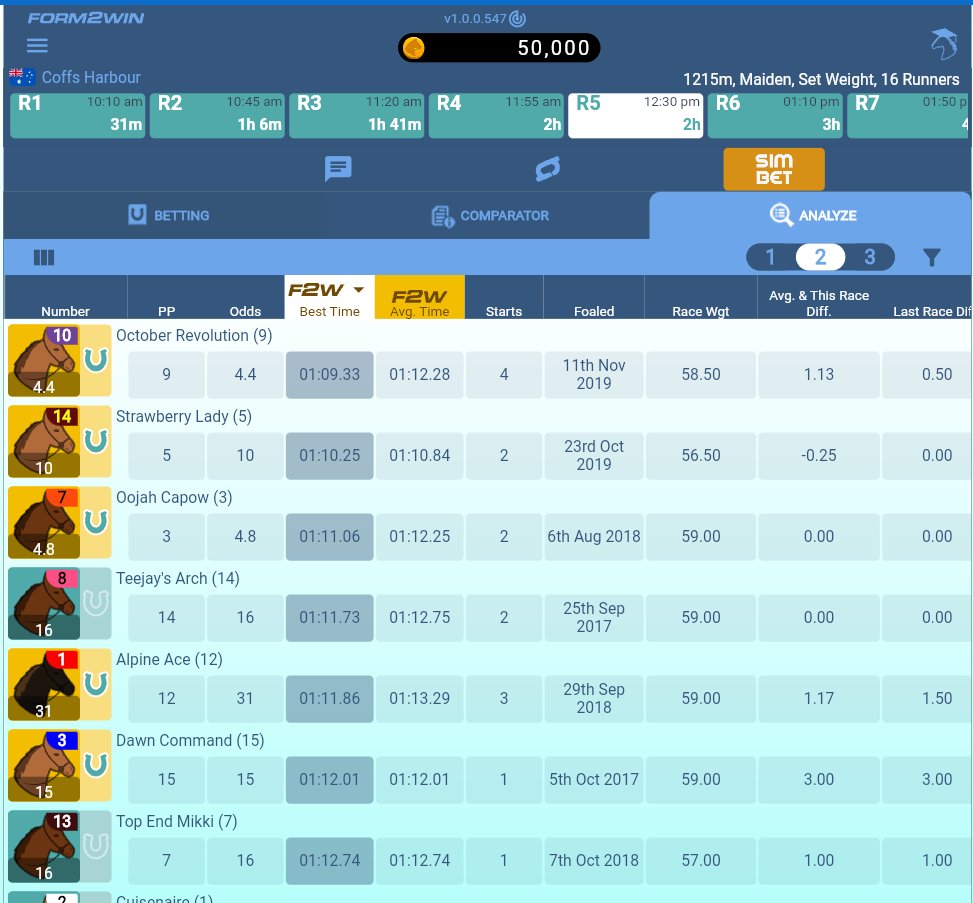Viewport: 973px width, 903px height.
Task: Open the hamburger navigation menu
Action: 37,45
